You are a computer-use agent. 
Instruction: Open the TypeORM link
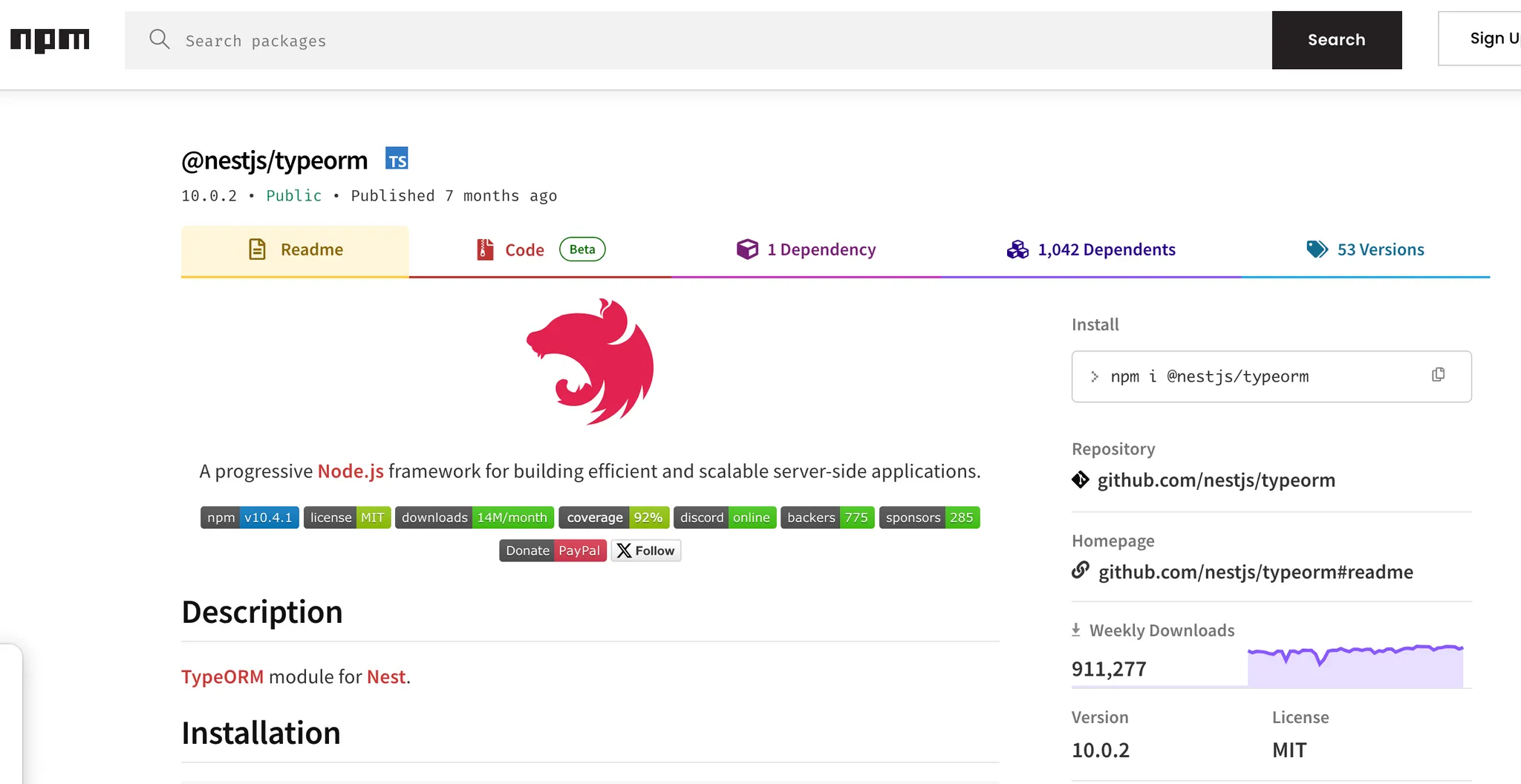point(223,677)
